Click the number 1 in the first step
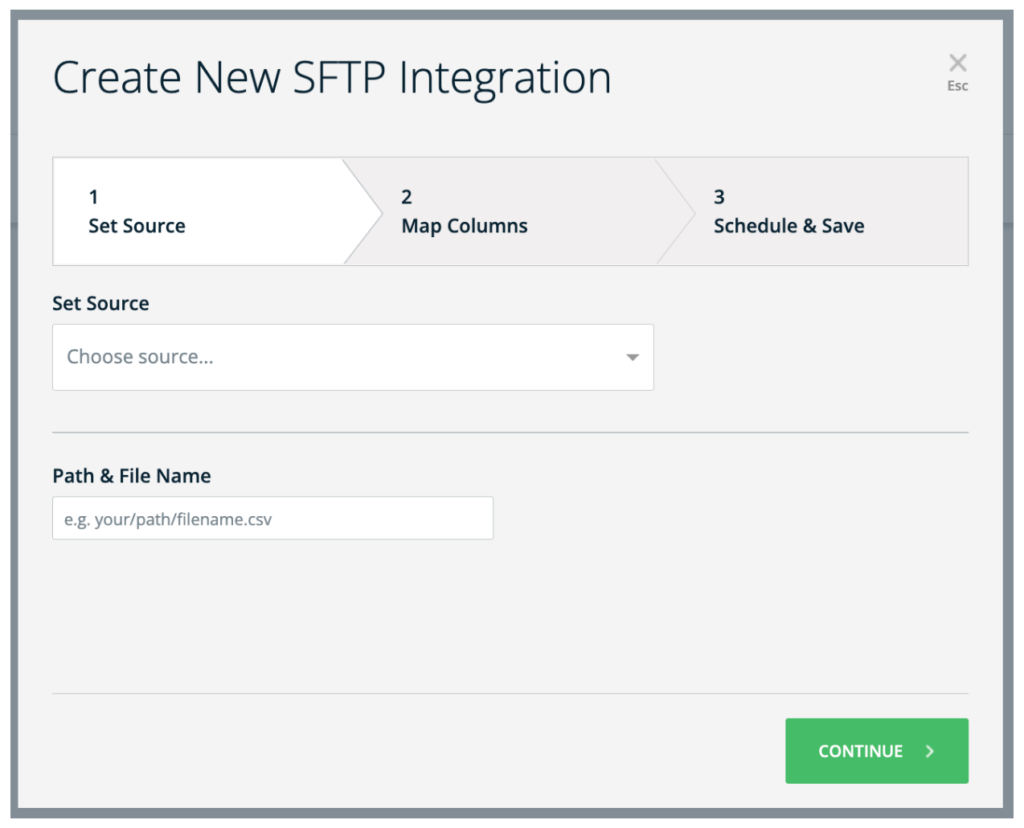The width and height of the screenshot is (1024, 828). tap(94, 197)
